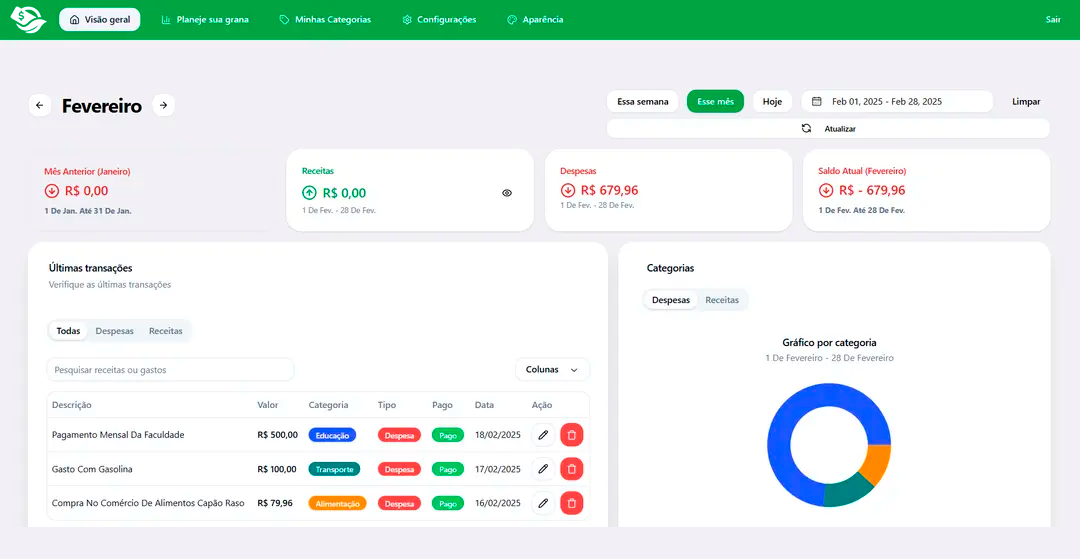1080x559 pixels.
Task: Click Sair to log out
Action: (1053, 19)
